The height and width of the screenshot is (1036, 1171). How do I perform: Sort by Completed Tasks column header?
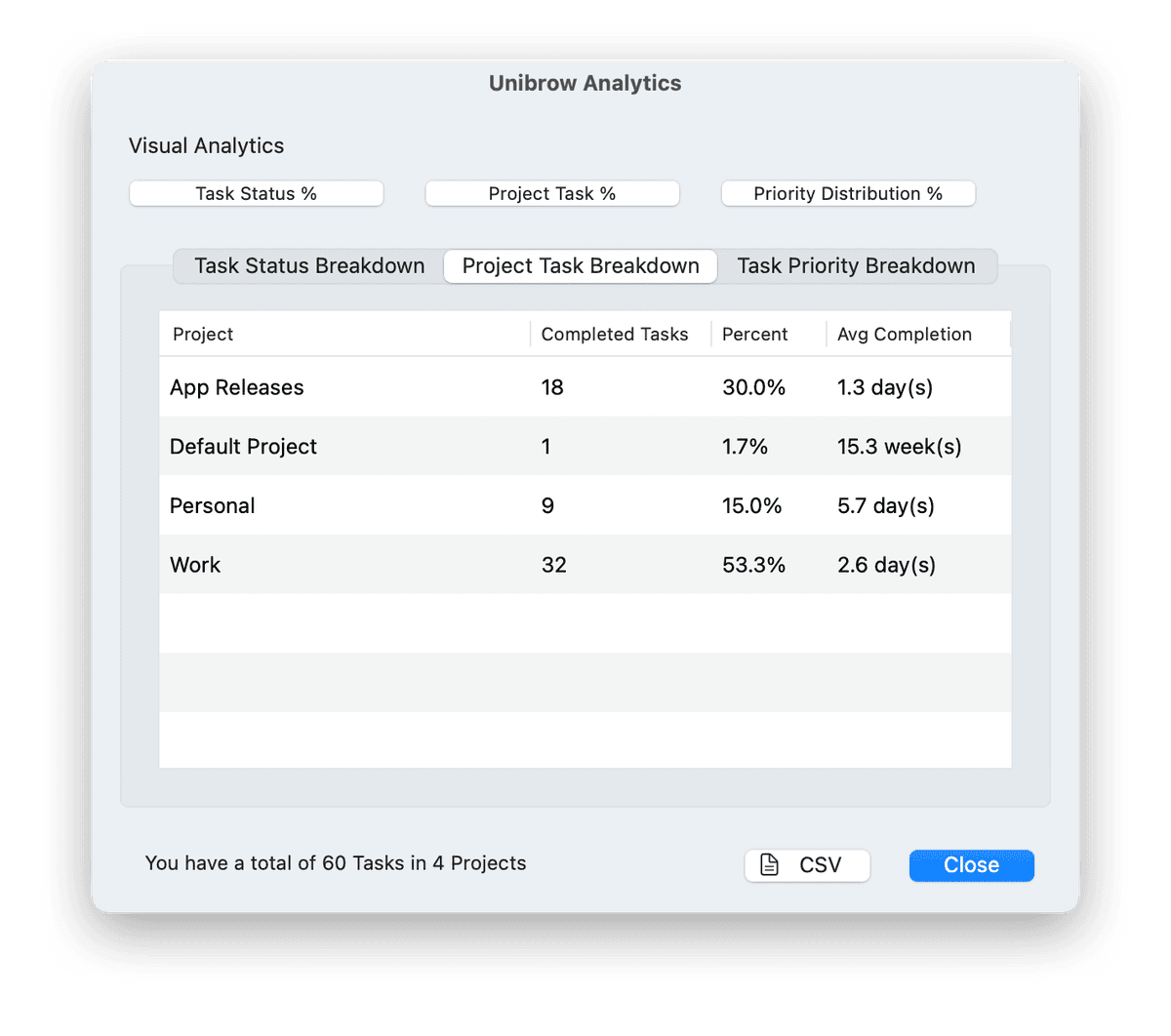point(615,335)
